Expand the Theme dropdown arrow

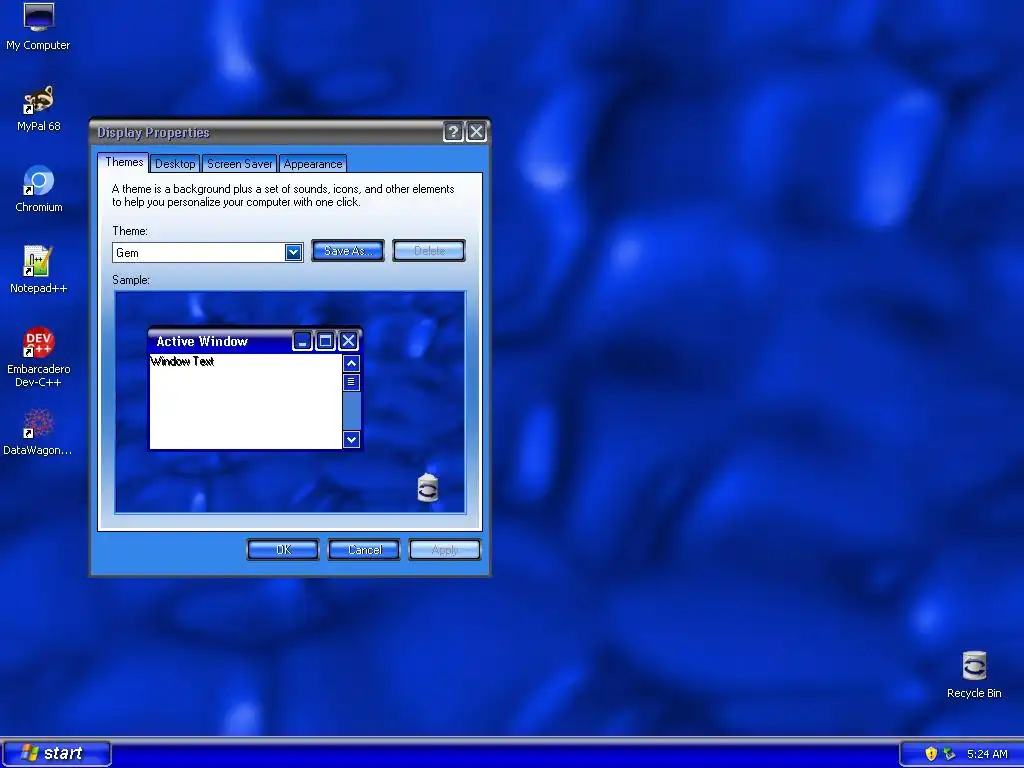click(293, 253)
